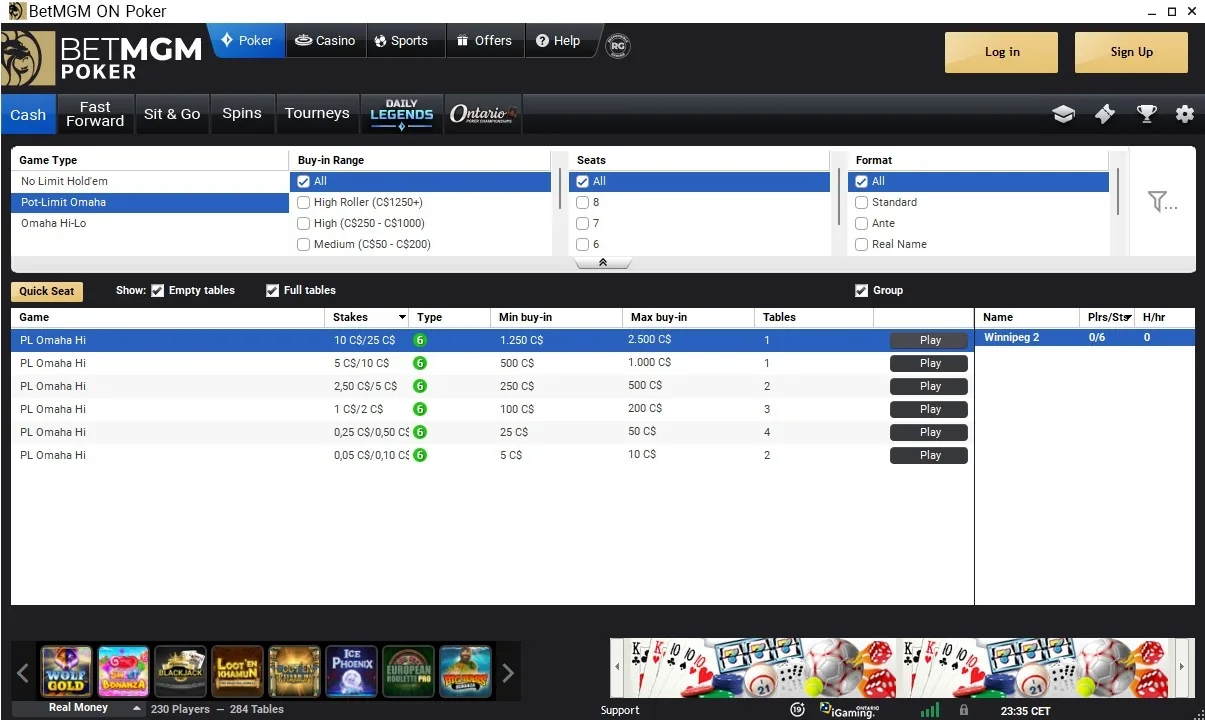The width and height of the screenshot is (1205, 720).
Task: Open the Casino menu item
Action: pos(325,40)
